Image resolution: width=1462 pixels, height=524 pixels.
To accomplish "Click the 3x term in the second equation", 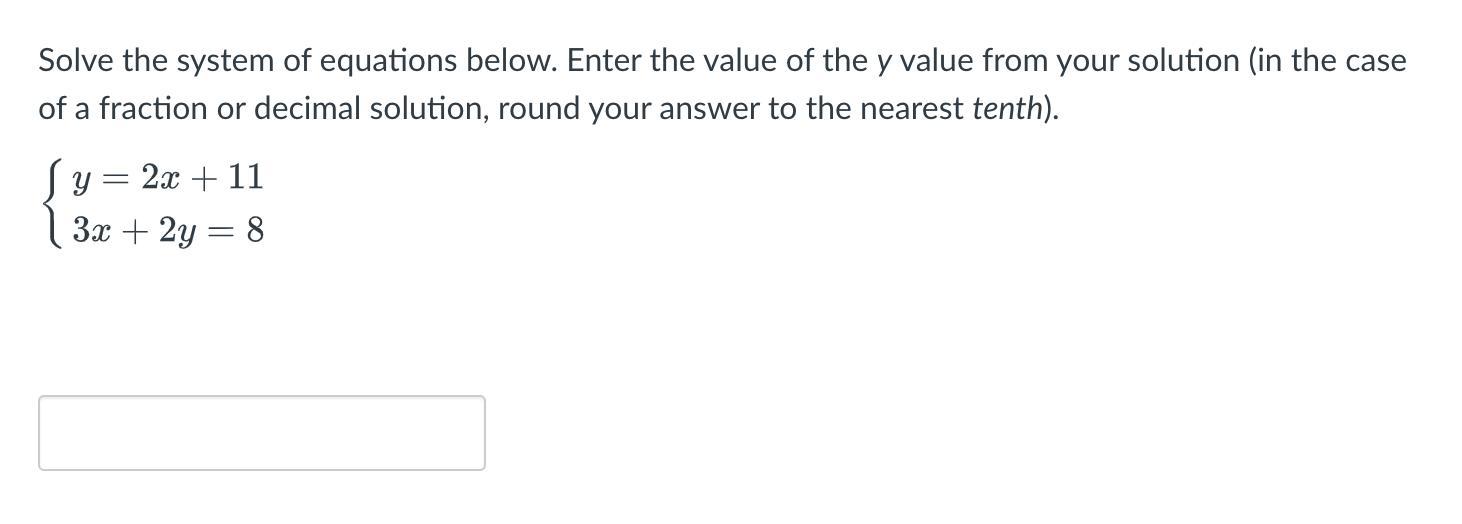I will tap(90, 231).
